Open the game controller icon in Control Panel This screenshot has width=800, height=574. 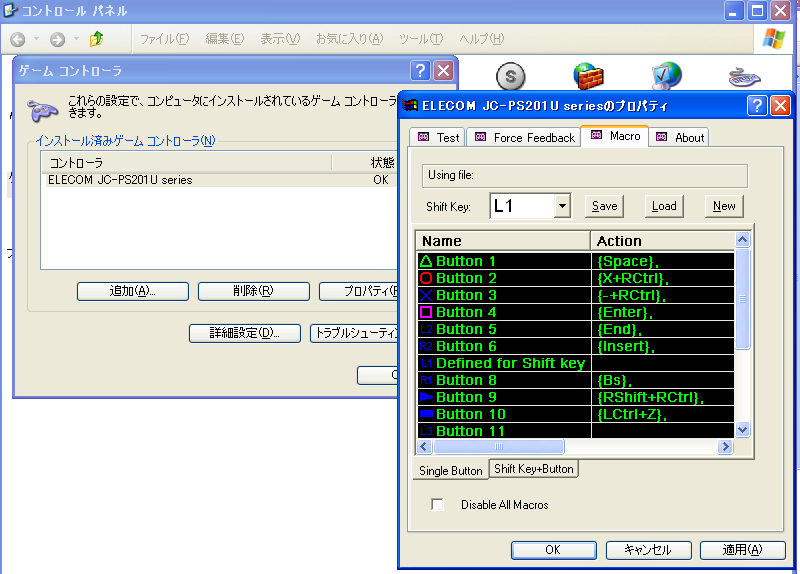coord(744,77)
